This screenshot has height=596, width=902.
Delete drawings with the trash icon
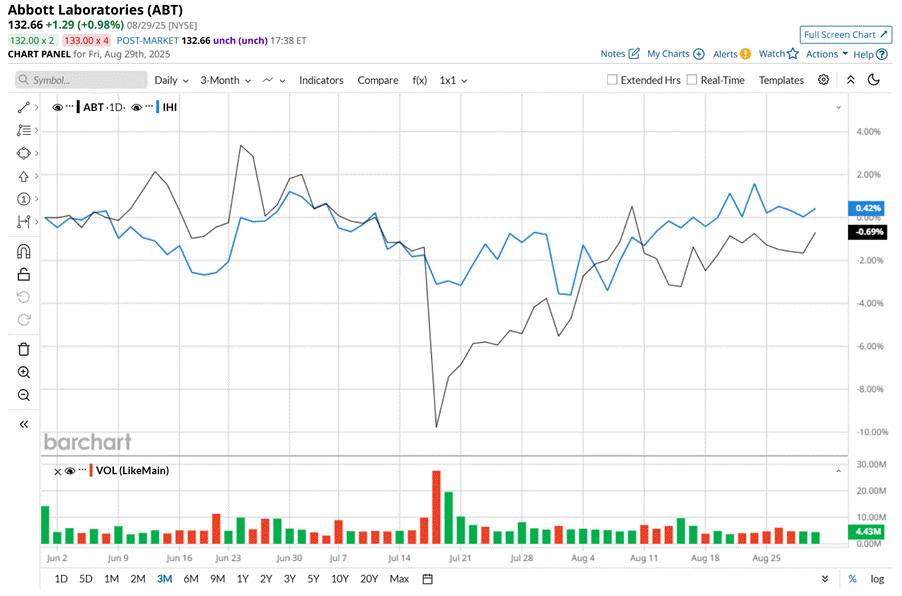24,349
